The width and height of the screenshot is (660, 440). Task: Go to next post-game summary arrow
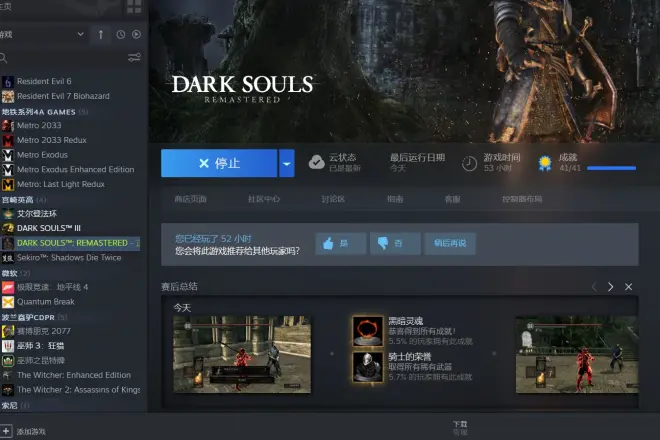pyautogui.click(x=611, y=287)
